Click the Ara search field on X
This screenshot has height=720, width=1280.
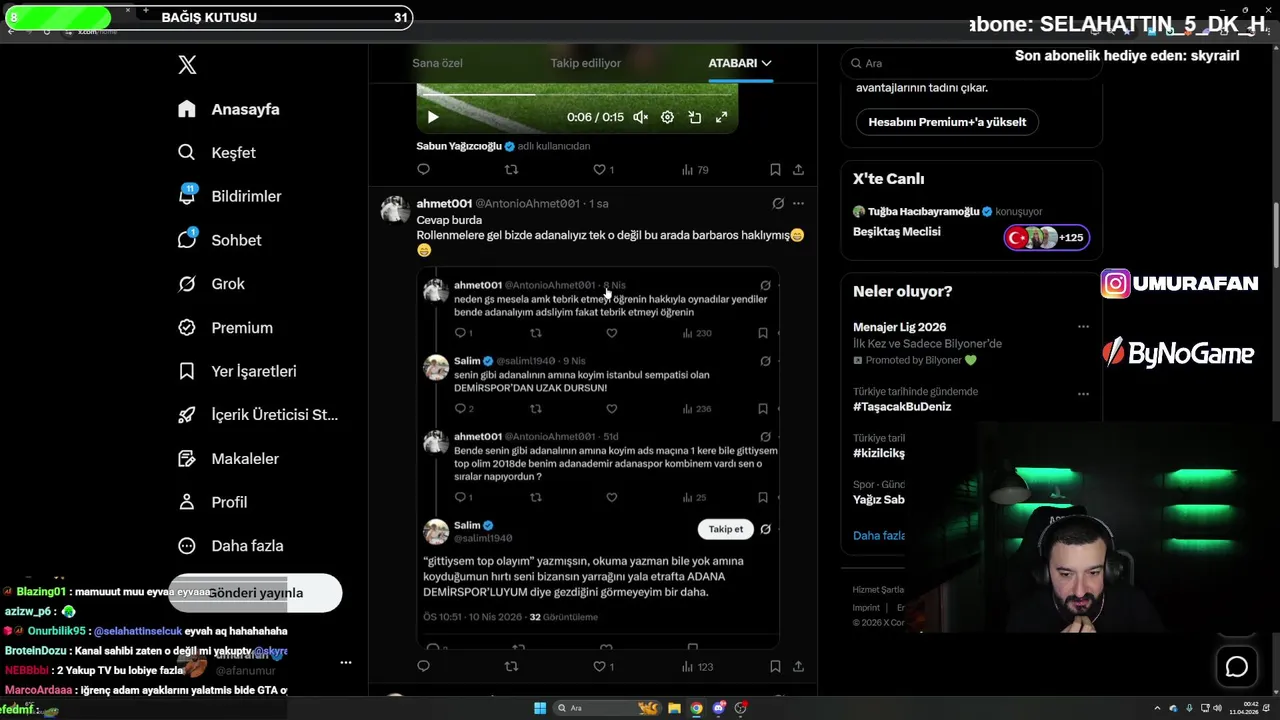point(971,63)
